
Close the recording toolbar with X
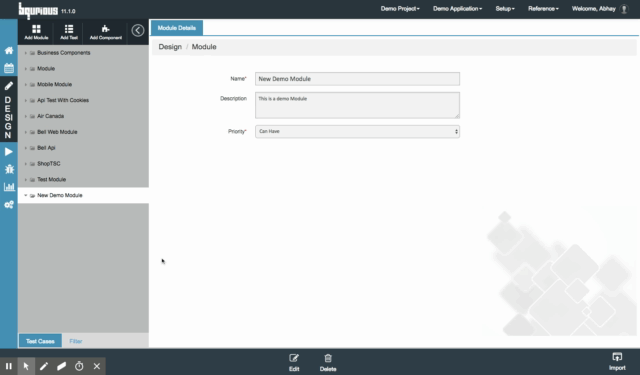pyautogui.click(x=97, y=366)
